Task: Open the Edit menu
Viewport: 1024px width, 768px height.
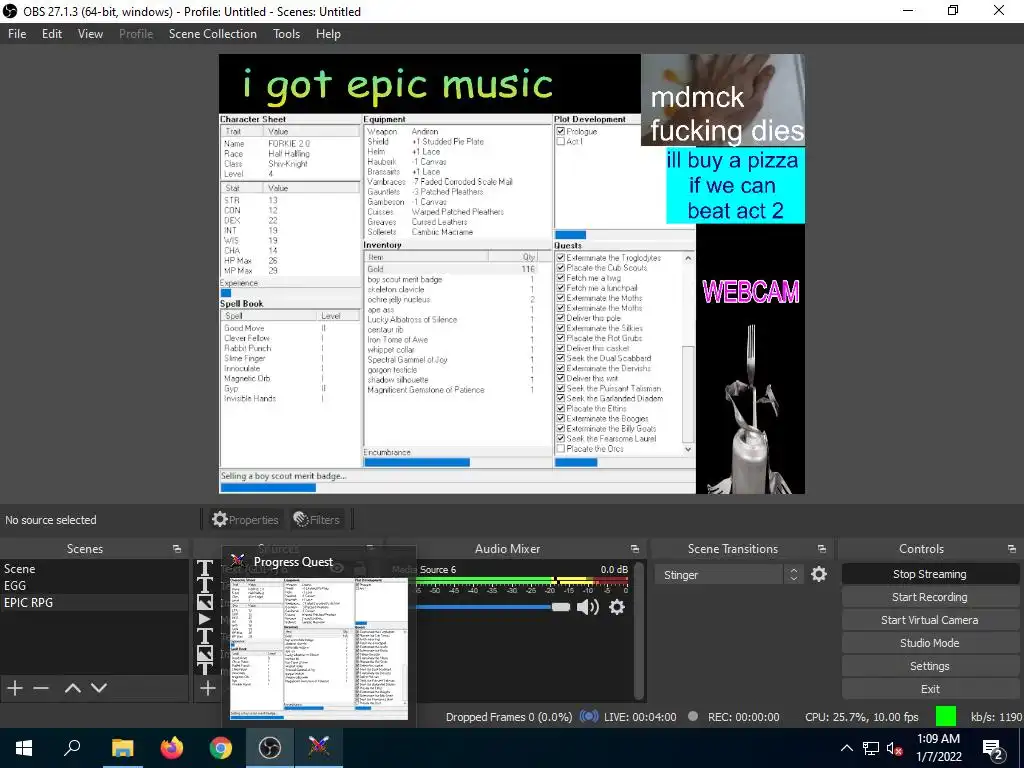Action: click(52, 34)
